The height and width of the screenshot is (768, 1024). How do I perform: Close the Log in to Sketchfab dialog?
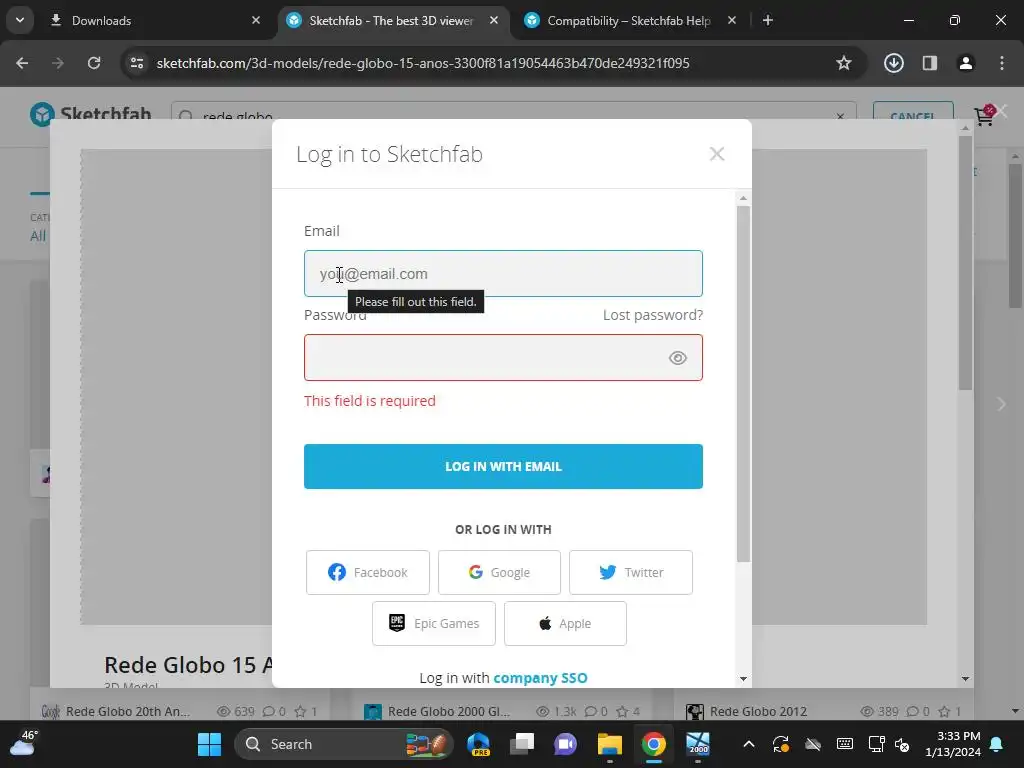click(716, 154)
